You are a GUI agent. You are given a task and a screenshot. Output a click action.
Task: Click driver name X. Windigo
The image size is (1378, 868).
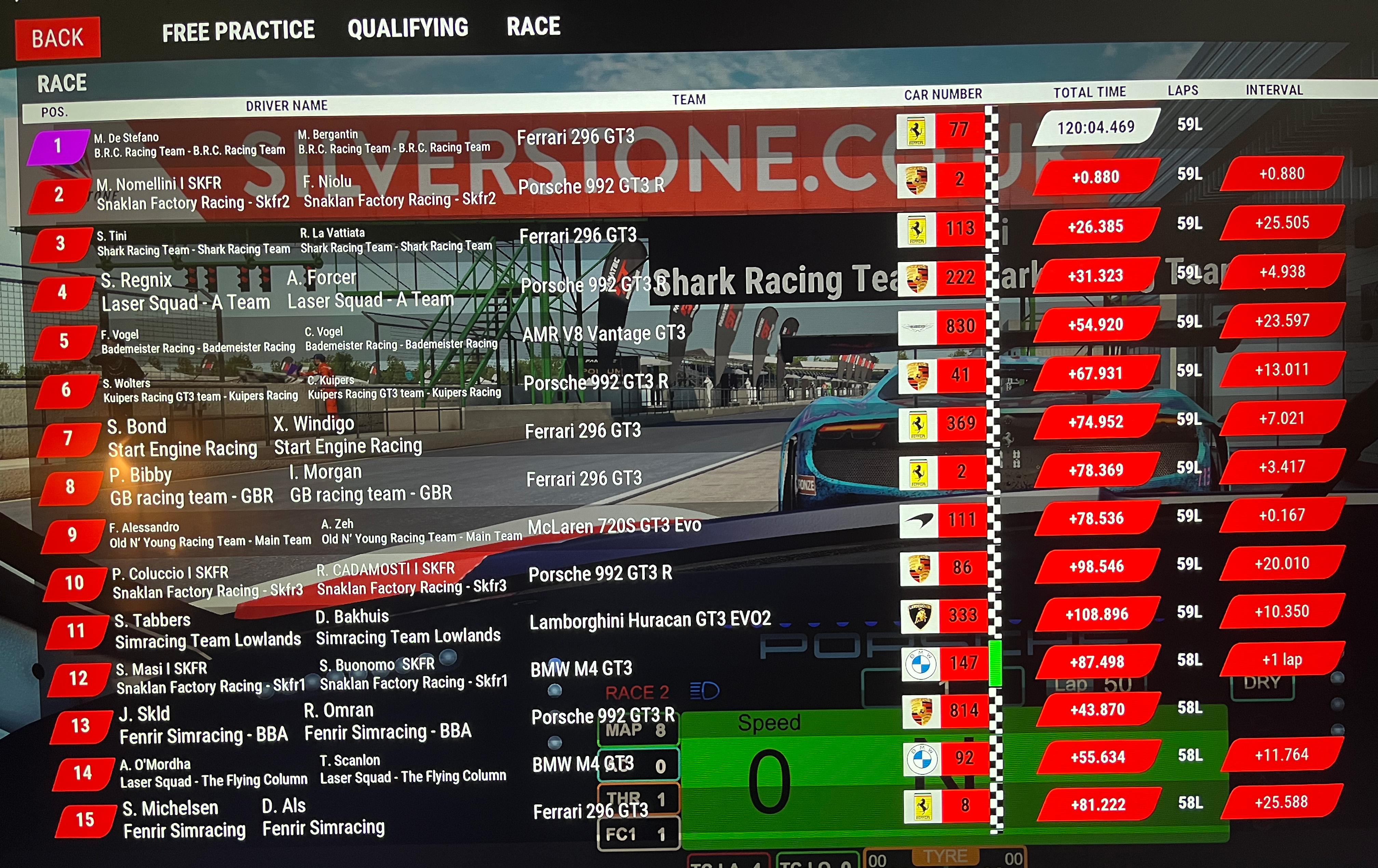tap(314, 424)
